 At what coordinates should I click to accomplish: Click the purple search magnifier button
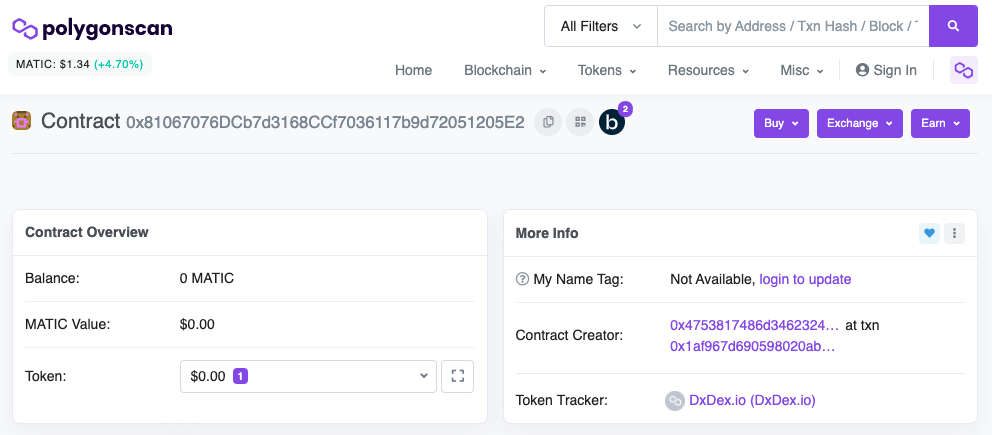pos(953,26)
